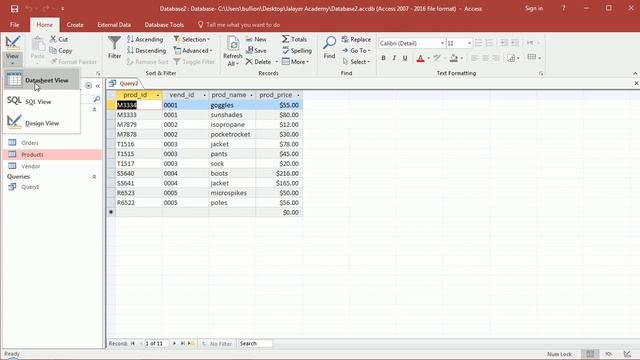The image size is (640, 360).
Task: Apply the red font color
Action: (420, 58)
